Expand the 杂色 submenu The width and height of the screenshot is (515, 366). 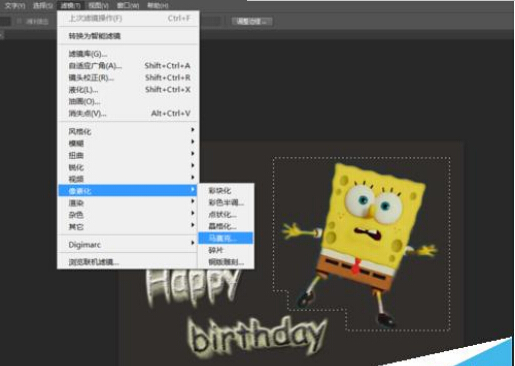(129, 215)
